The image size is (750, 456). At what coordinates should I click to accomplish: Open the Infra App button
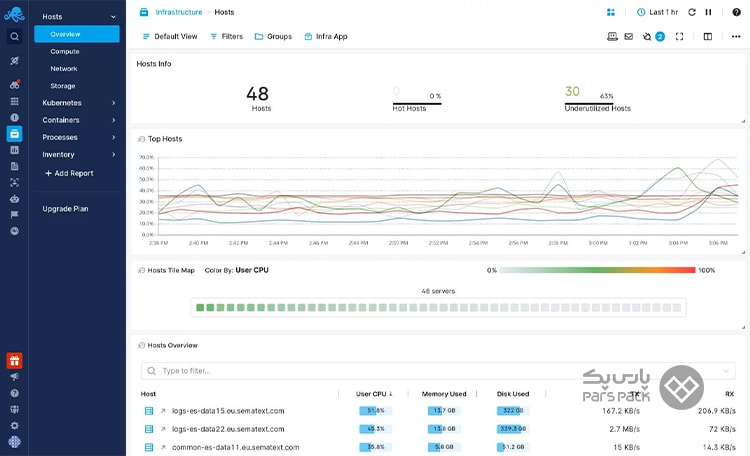pos(326,36)
